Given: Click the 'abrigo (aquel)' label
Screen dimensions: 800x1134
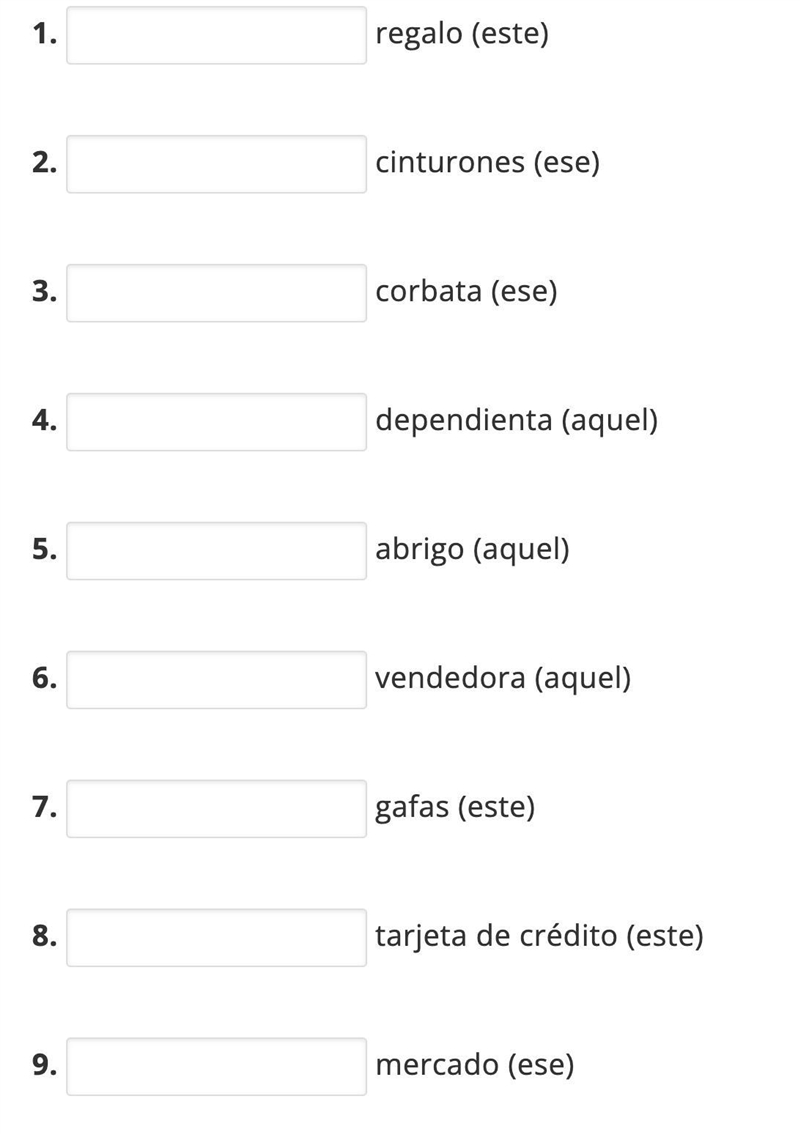Looking at the screenshot, I should point(472,550).
